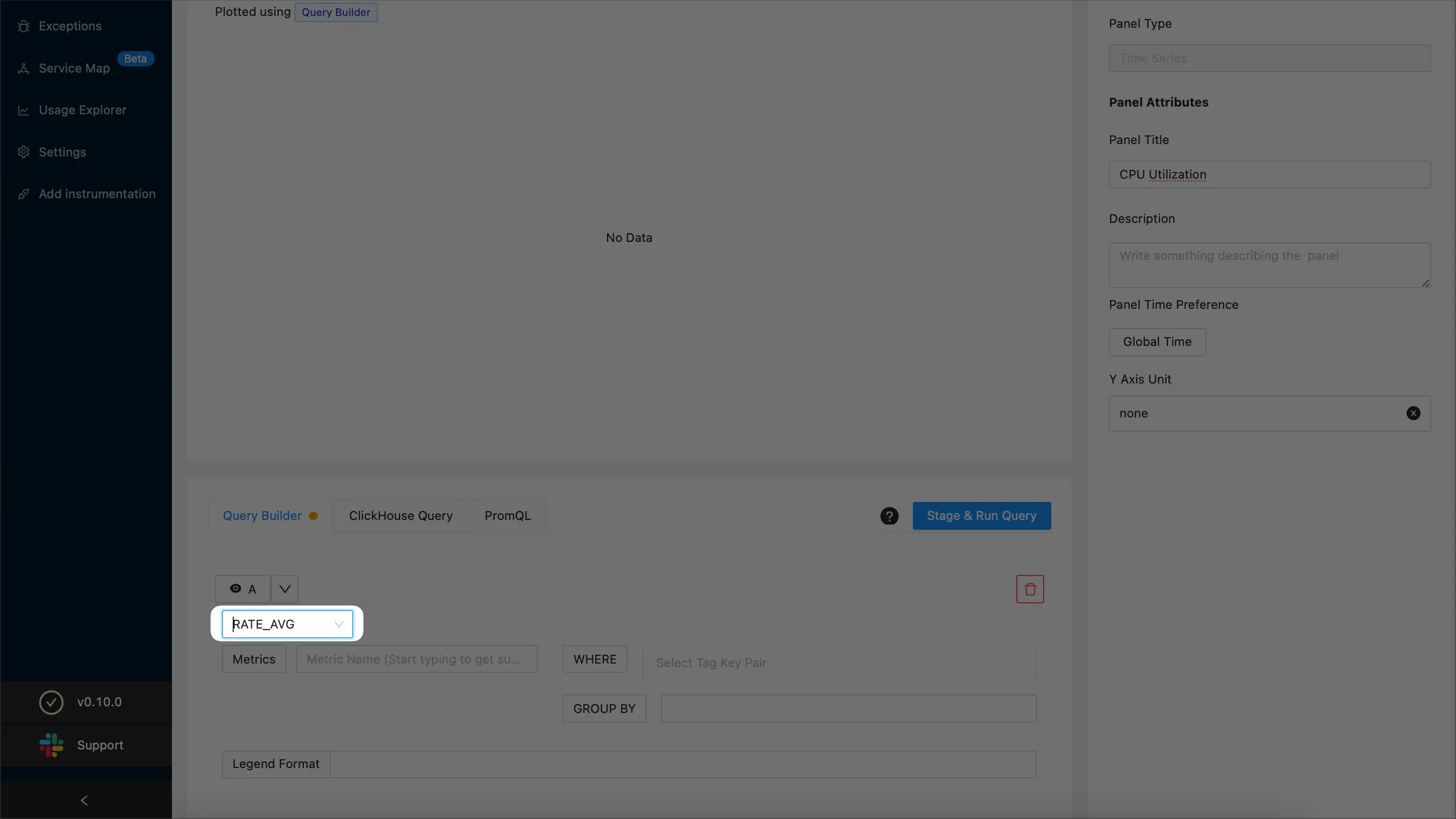This screenshot has height=819, width=1456.
Task: Open Service Map in the sidebar
Action: tap(74, 68)
